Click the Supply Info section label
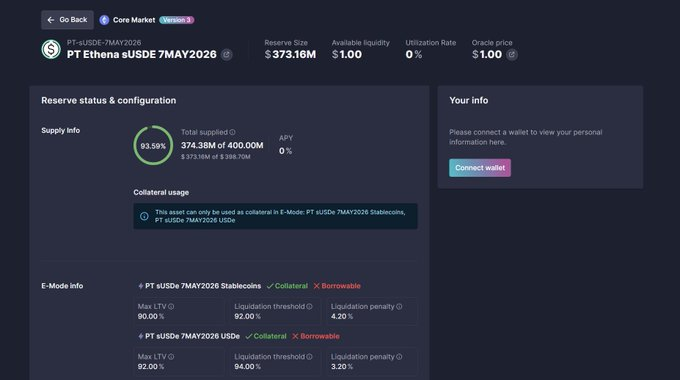 coord(61,131)
